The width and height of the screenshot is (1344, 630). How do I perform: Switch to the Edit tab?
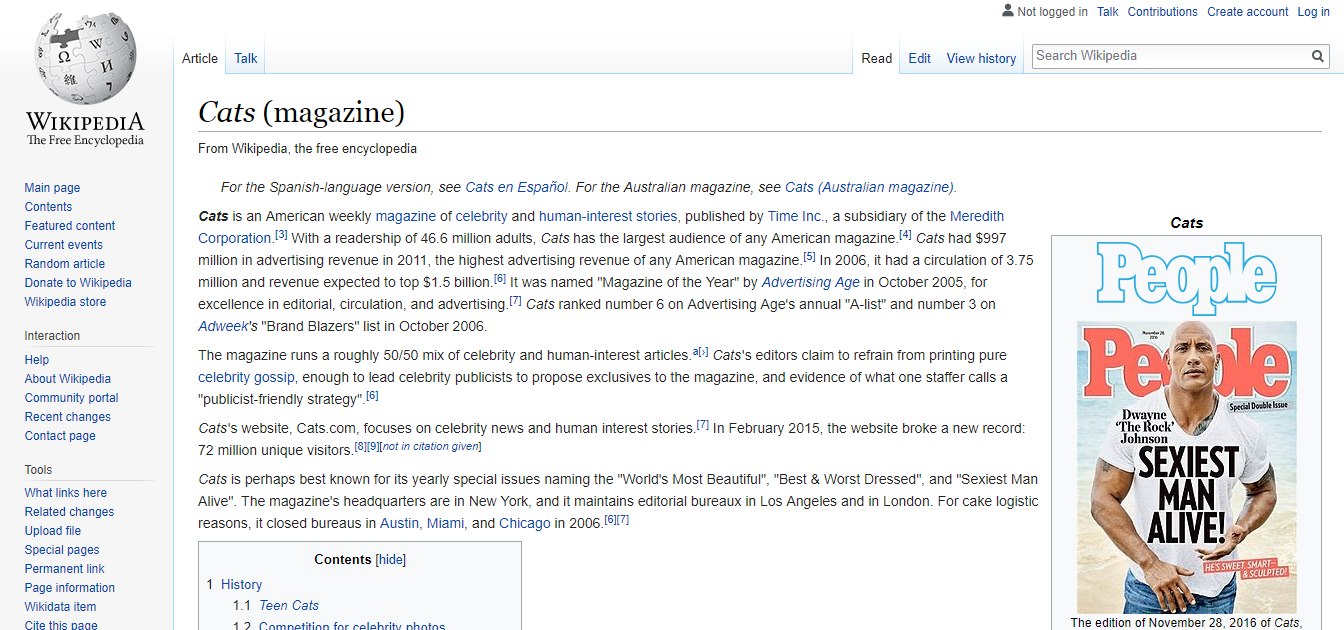pos(920,58)
